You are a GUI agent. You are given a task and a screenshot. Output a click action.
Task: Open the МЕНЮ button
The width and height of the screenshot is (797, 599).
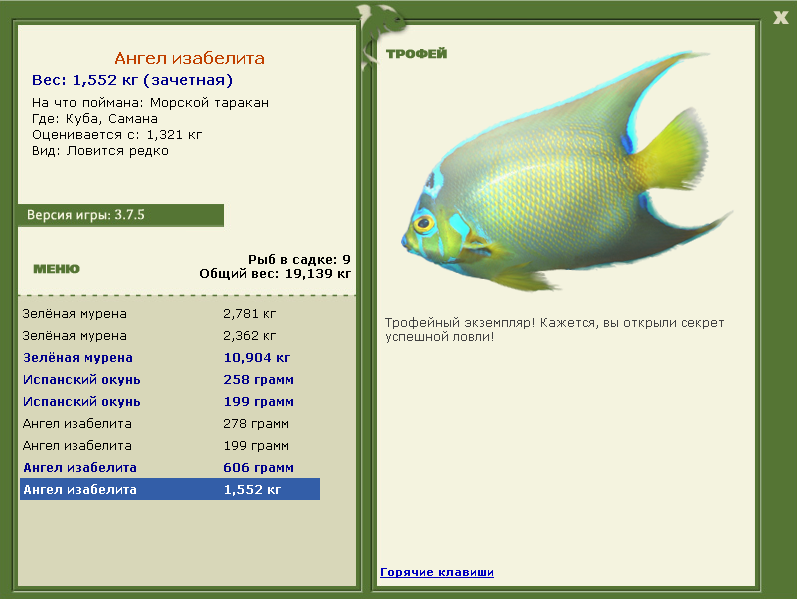pyautogui.click(x=56, y=269)
